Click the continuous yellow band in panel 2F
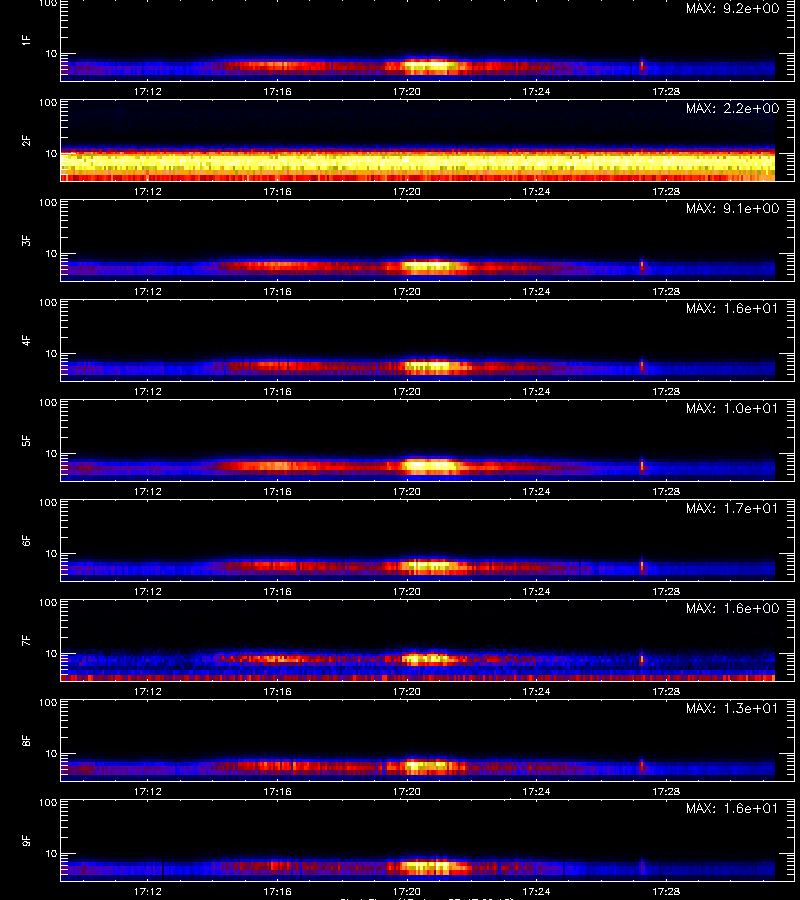This screenshot has width=800, height=900. point(418,162)
